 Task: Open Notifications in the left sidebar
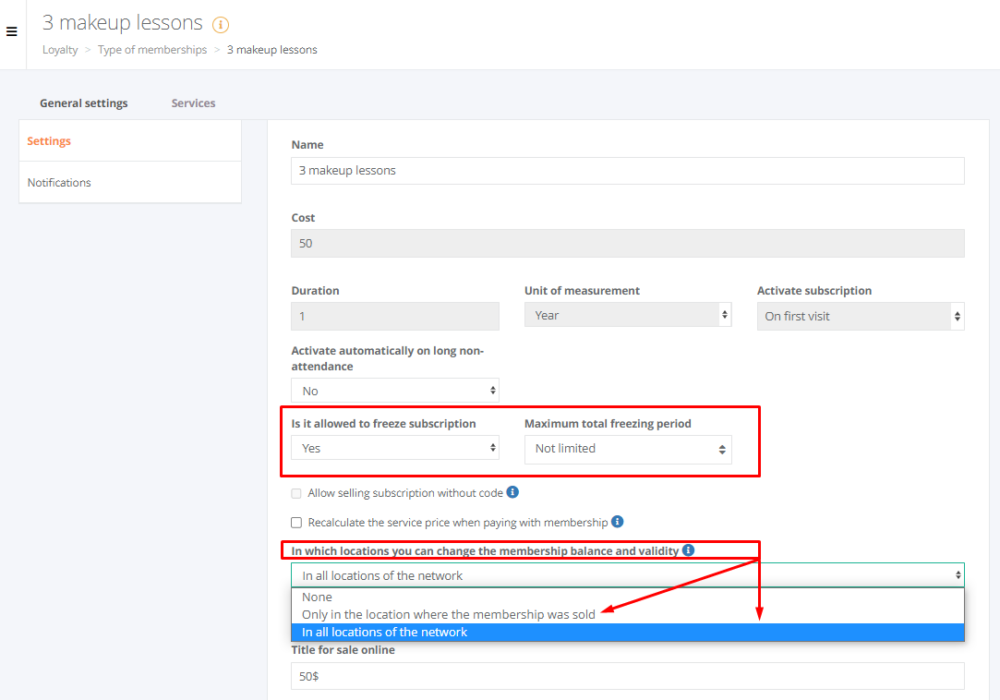tap(59, 183)
